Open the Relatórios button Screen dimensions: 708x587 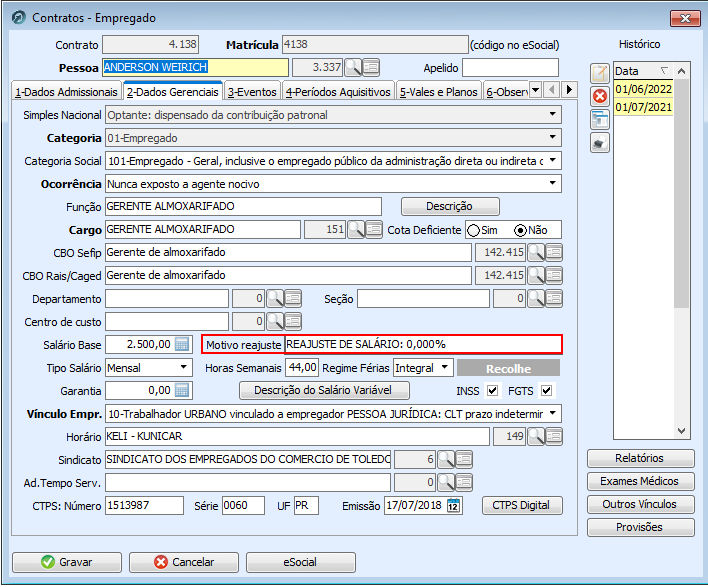tap(640, 458)
